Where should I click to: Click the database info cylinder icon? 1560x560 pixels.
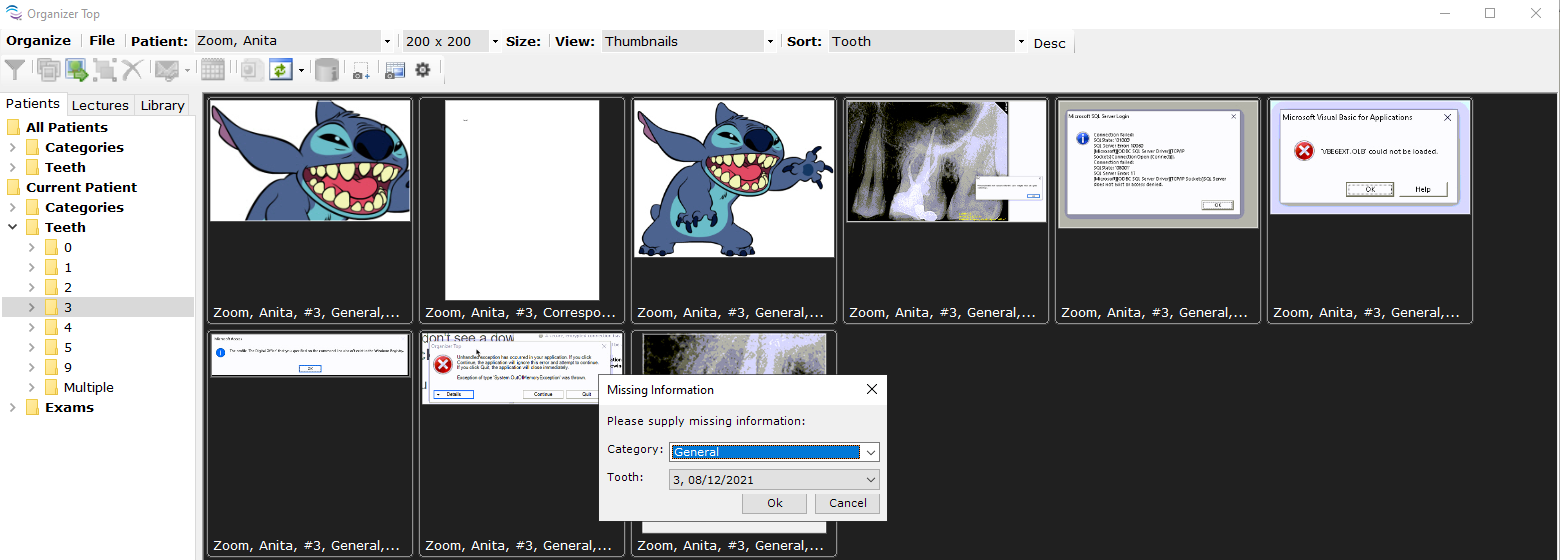[326, 70]
